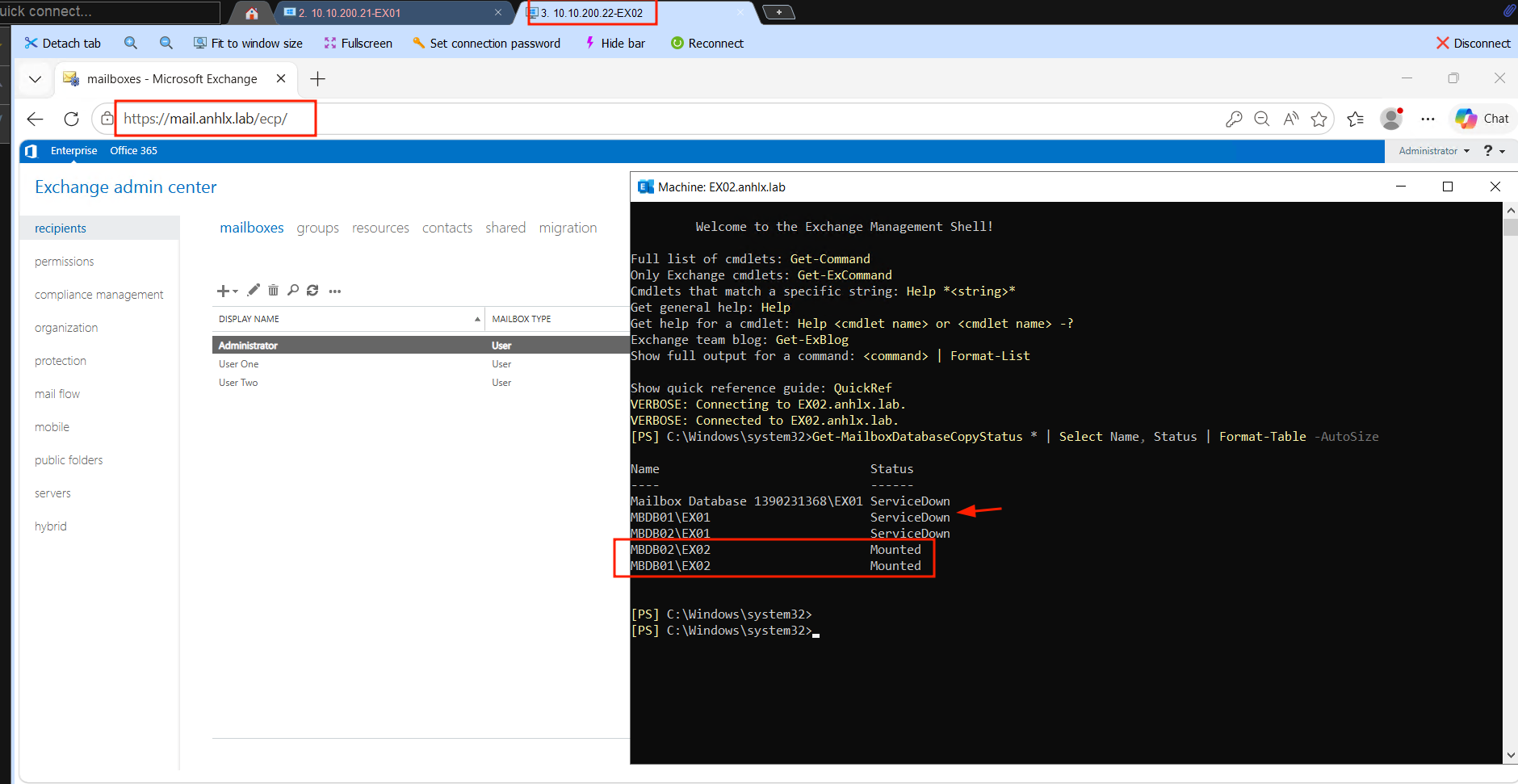Image resolution: width=1518 pixels, height=784 pixels.
Task: Open compliance management section
Action: click(x=99, y=295)
